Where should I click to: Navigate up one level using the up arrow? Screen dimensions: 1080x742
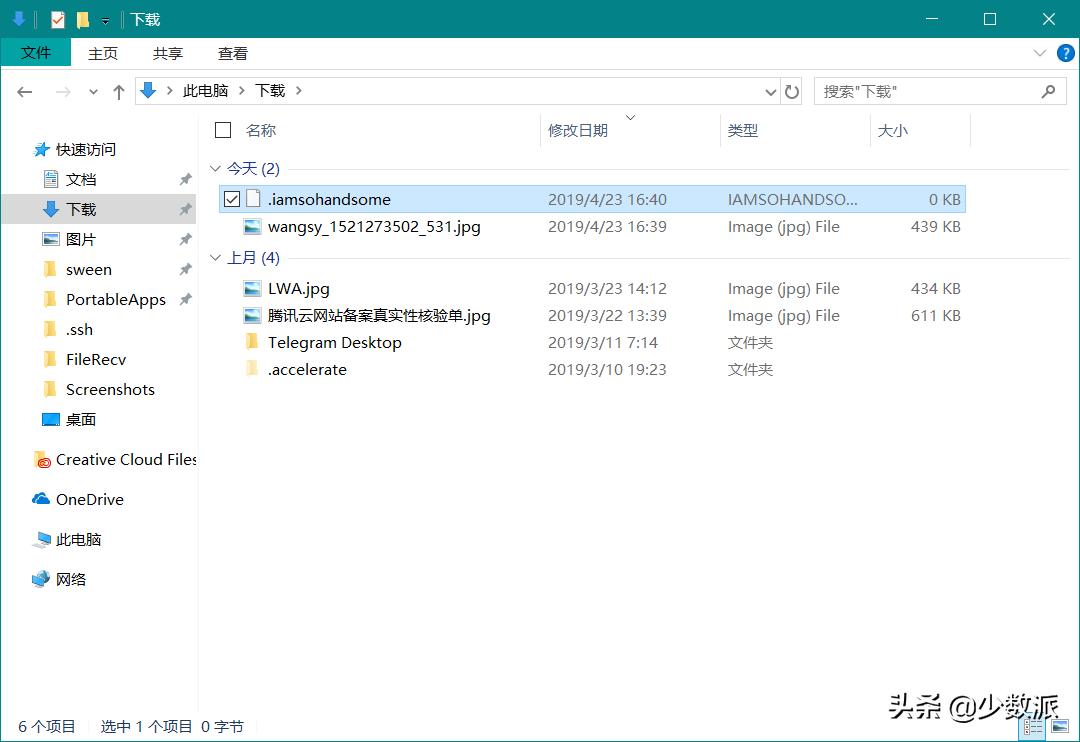(118, 90)
